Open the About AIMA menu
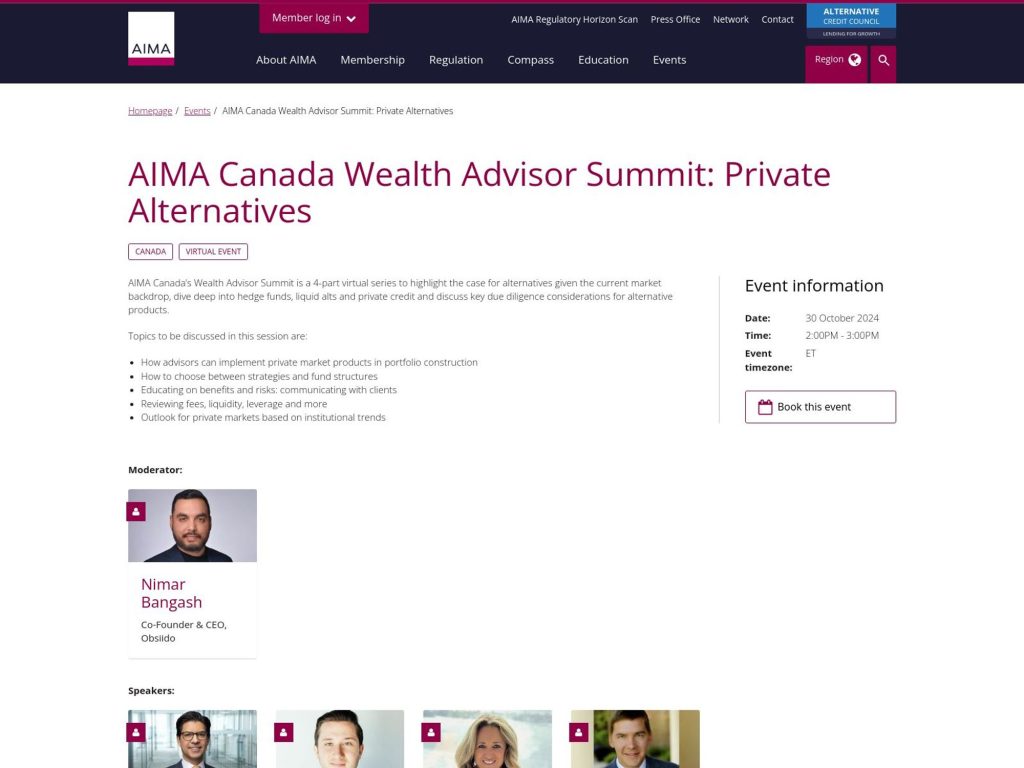1024x768 pixels. (286, 60)
